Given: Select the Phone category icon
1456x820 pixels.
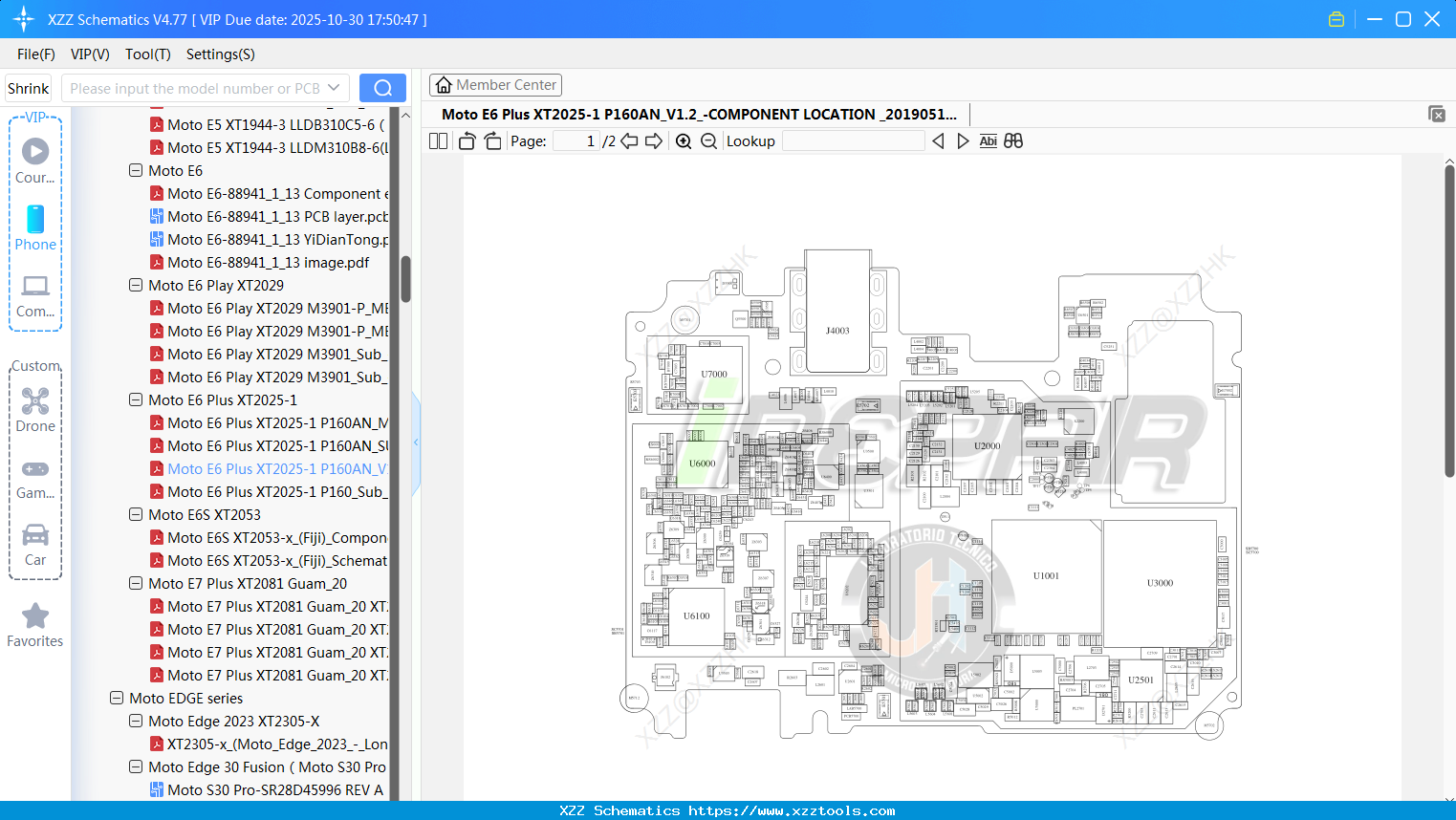Looking at the screenshot, I should [x=35, y=228].
